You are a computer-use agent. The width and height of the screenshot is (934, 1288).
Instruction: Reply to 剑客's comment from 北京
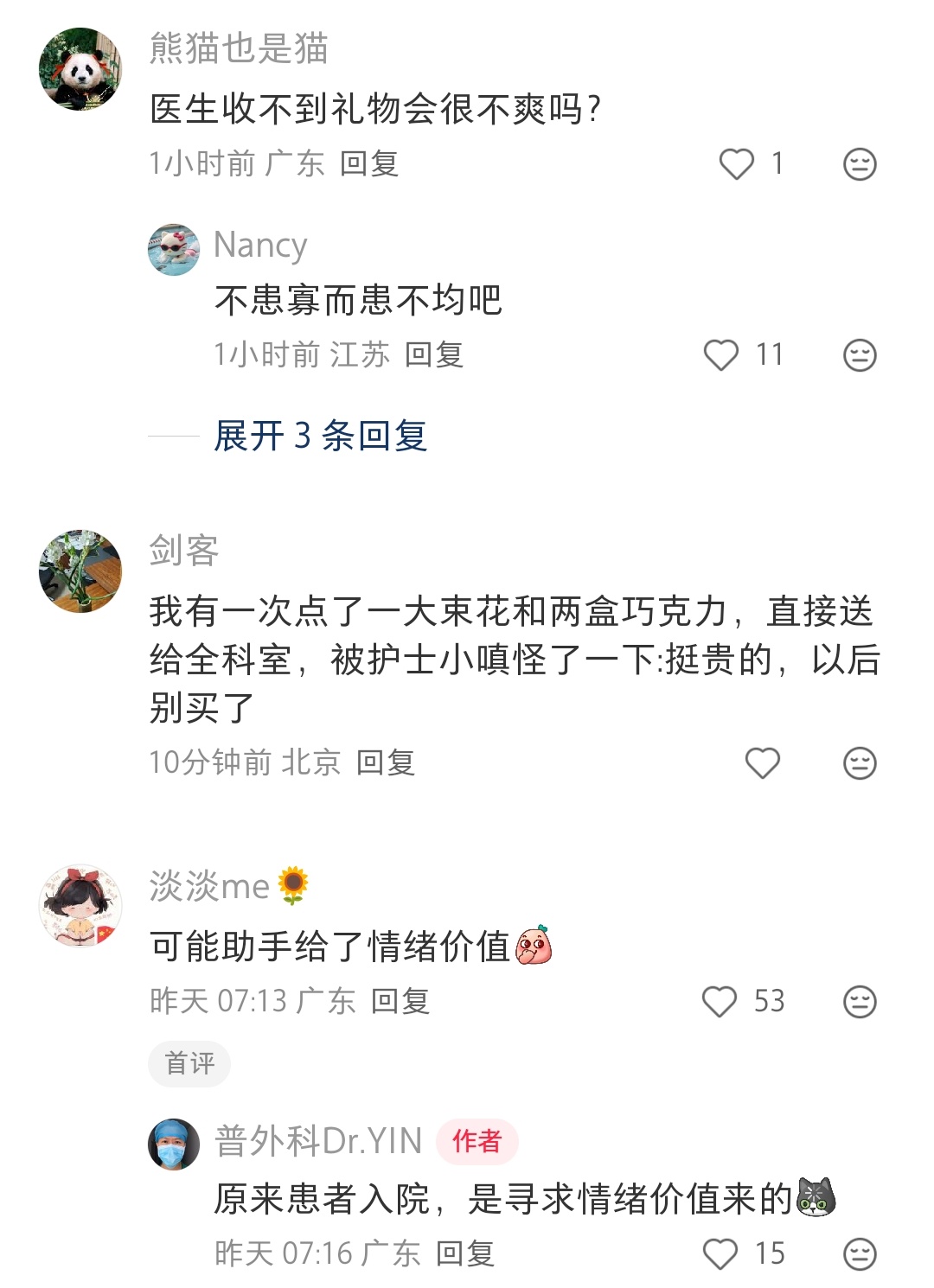(x=386, y=762)
